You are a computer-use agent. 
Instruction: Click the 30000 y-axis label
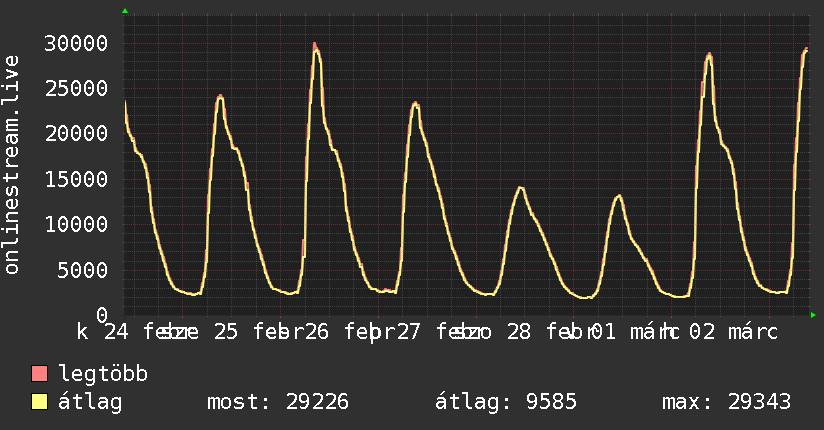coord(76,44)
